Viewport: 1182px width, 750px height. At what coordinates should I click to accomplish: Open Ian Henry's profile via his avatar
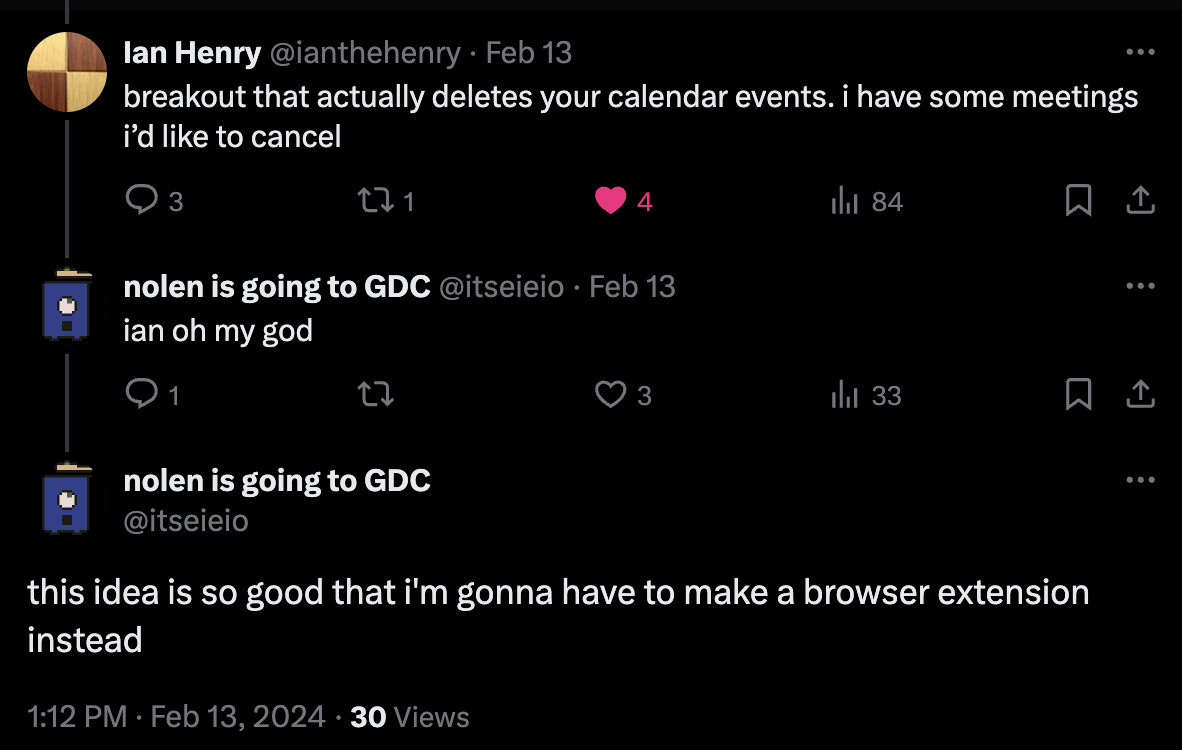(66, 72)
